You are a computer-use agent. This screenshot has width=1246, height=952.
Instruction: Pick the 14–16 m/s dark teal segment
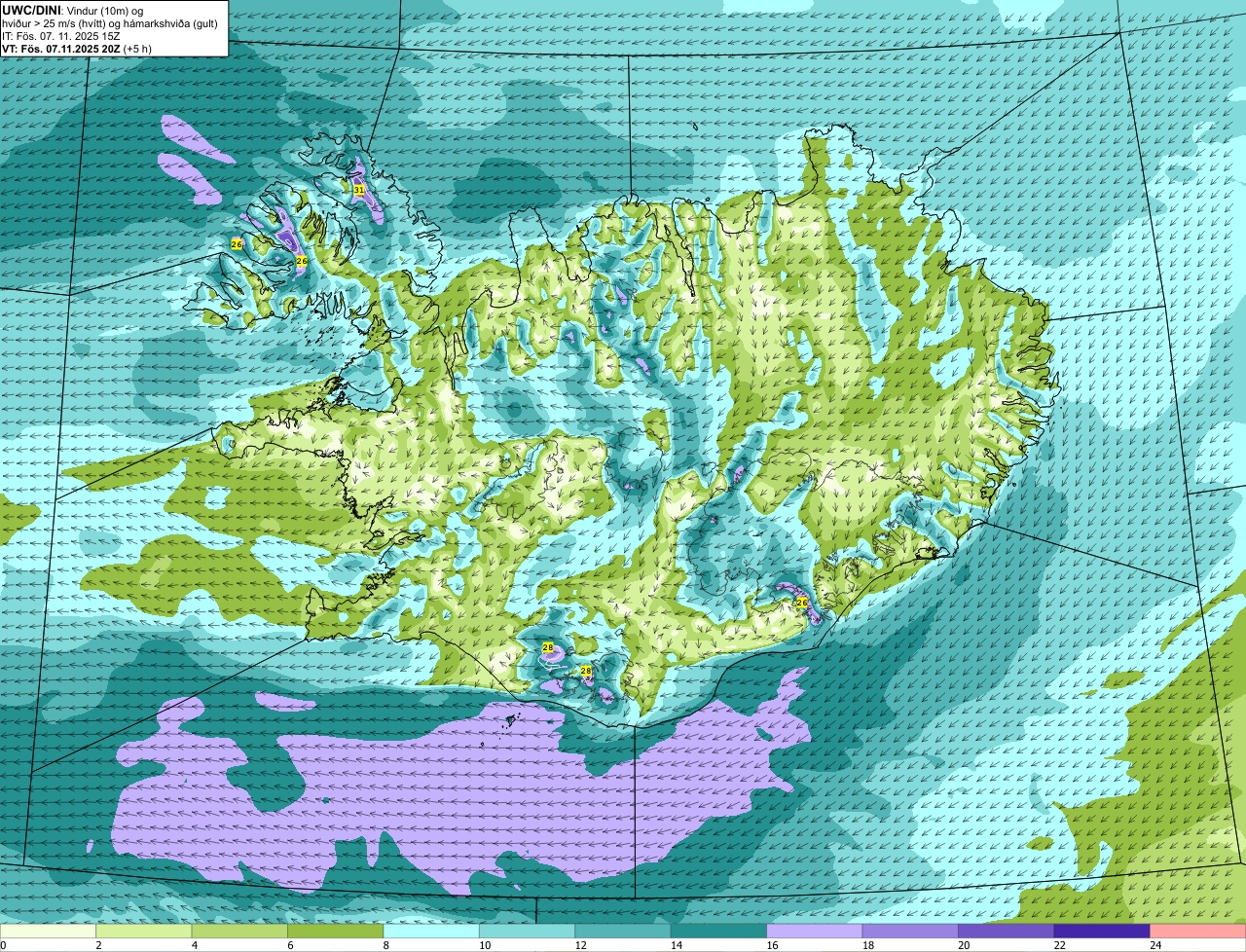tap(719, 932)
